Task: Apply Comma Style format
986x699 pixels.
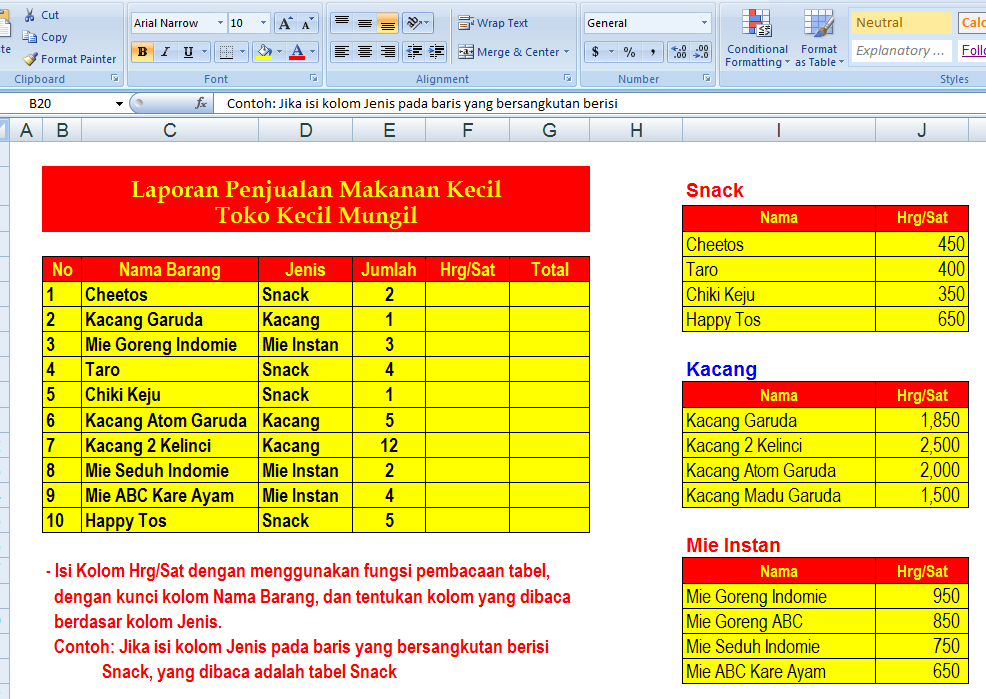Action: 653,52
